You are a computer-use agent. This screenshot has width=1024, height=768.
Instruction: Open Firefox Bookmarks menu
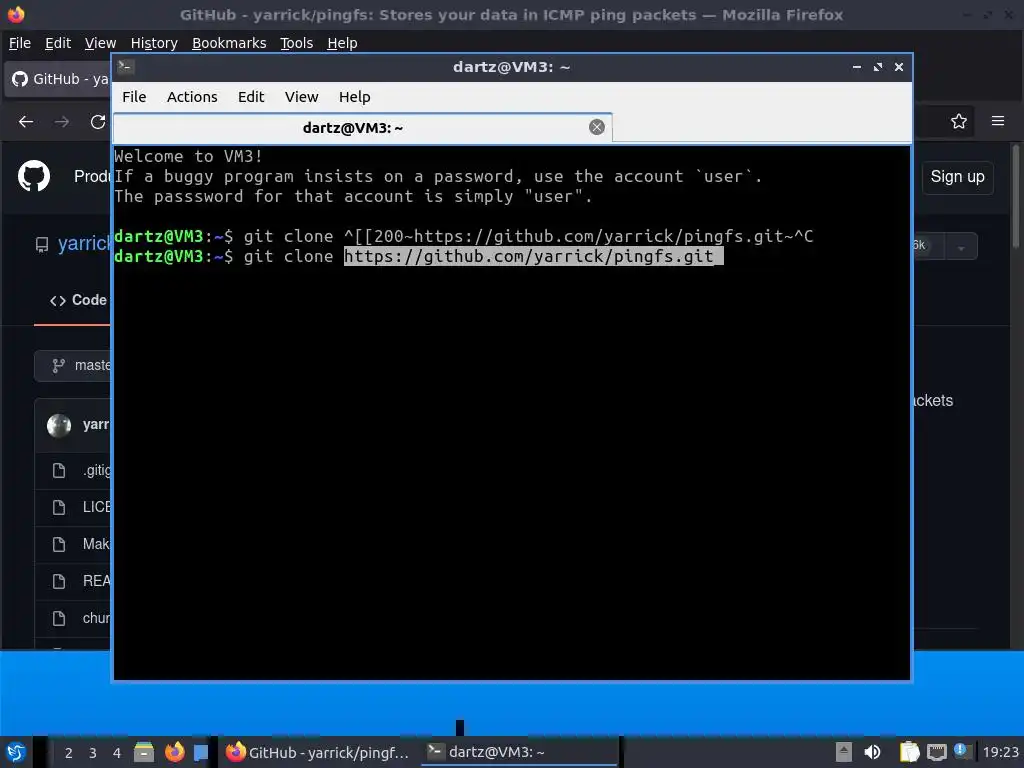click(x=229, y=43)
